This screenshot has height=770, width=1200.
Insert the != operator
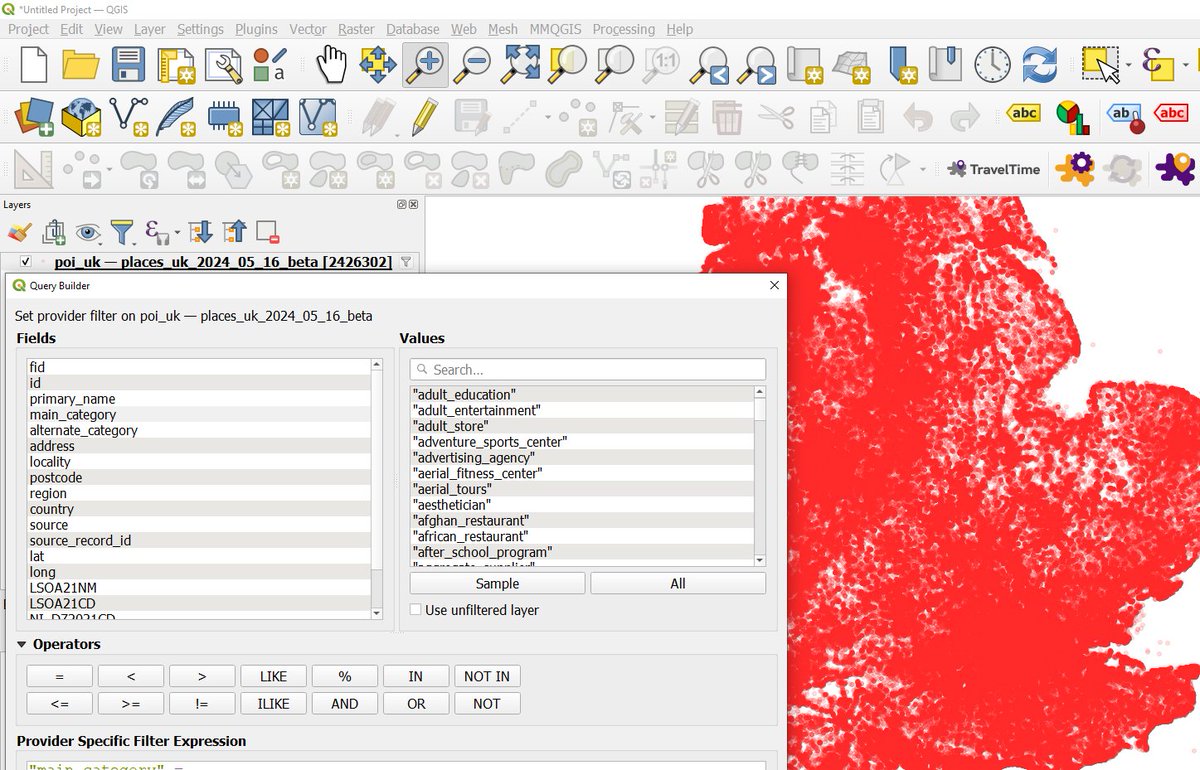point(202,703)
